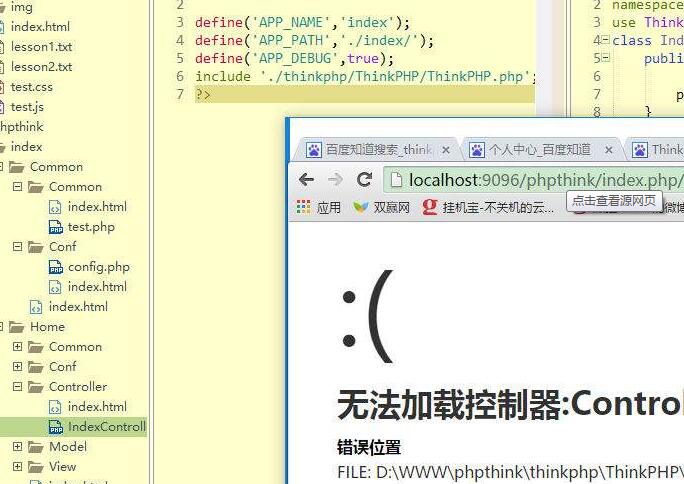
Task: Expand the Model folder
Action: 17,447
